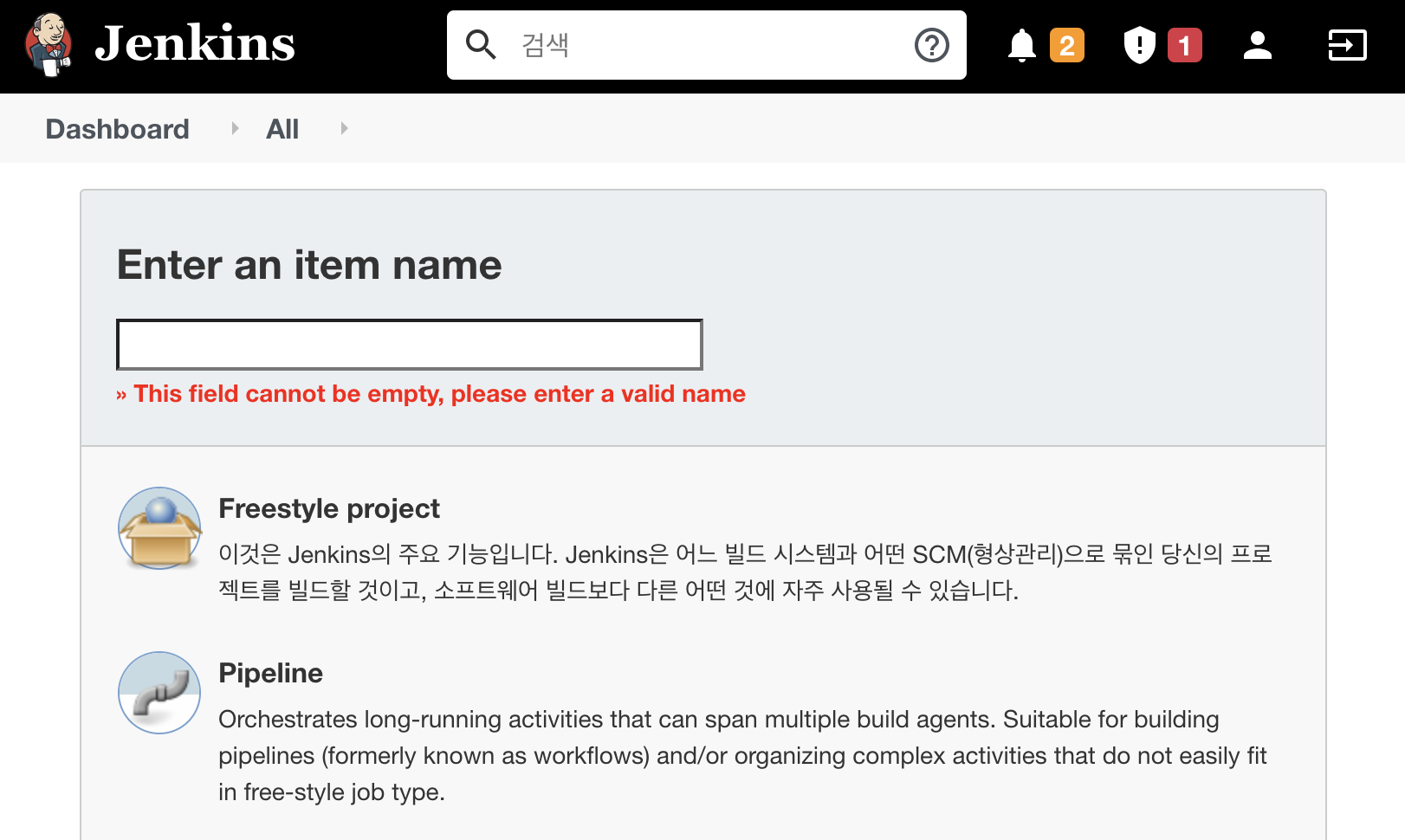Open notifications bell icon
The image size is (1405, 840).
tap(1022, 45)
